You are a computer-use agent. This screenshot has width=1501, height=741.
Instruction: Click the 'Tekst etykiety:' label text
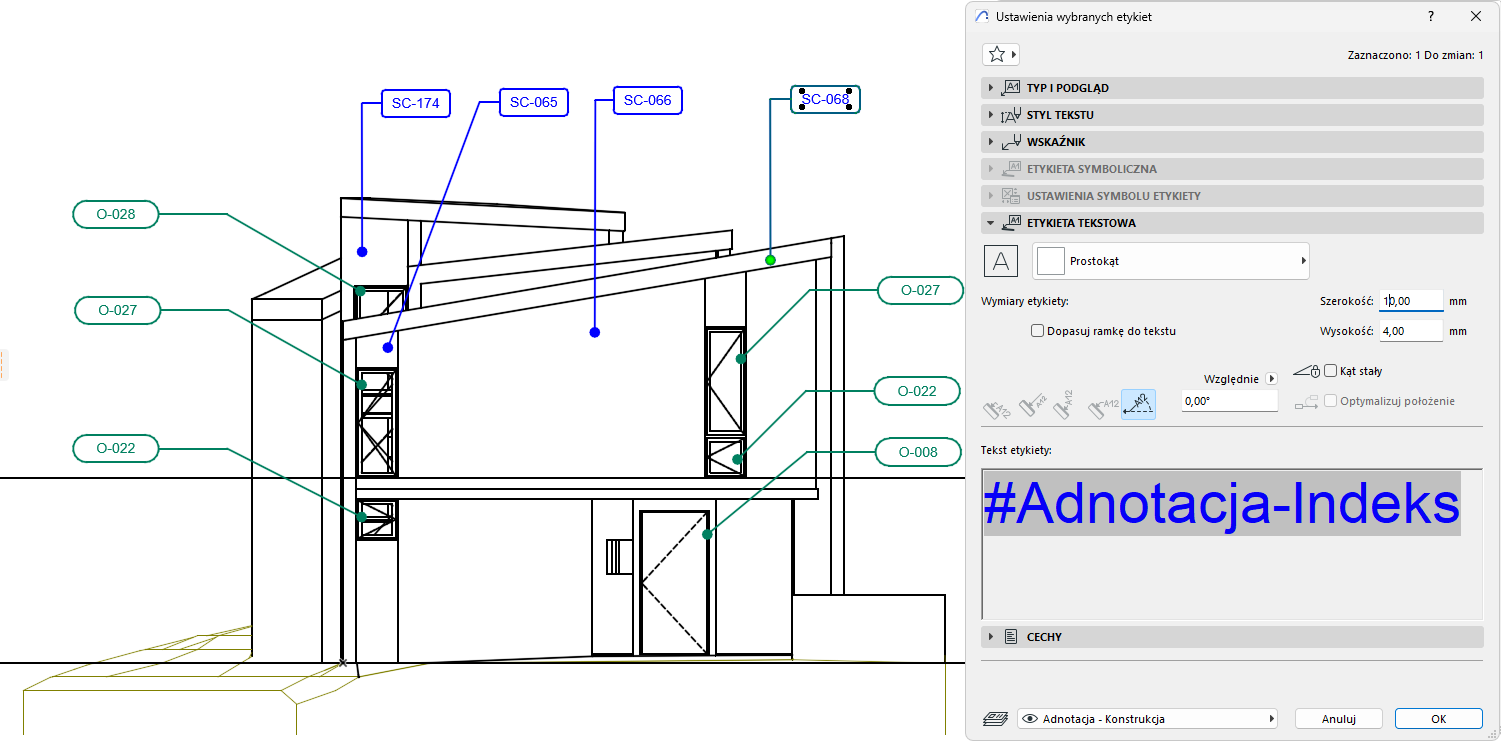point(1016,450)
